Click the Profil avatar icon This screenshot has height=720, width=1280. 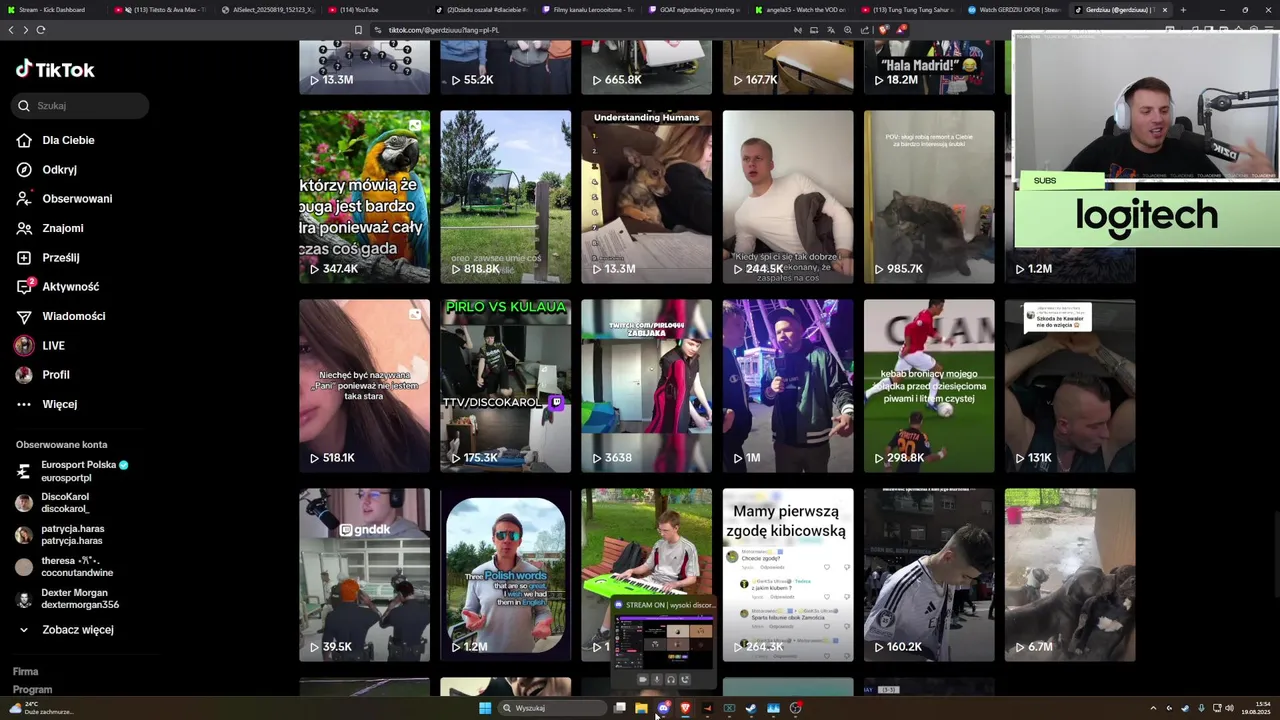24,375
